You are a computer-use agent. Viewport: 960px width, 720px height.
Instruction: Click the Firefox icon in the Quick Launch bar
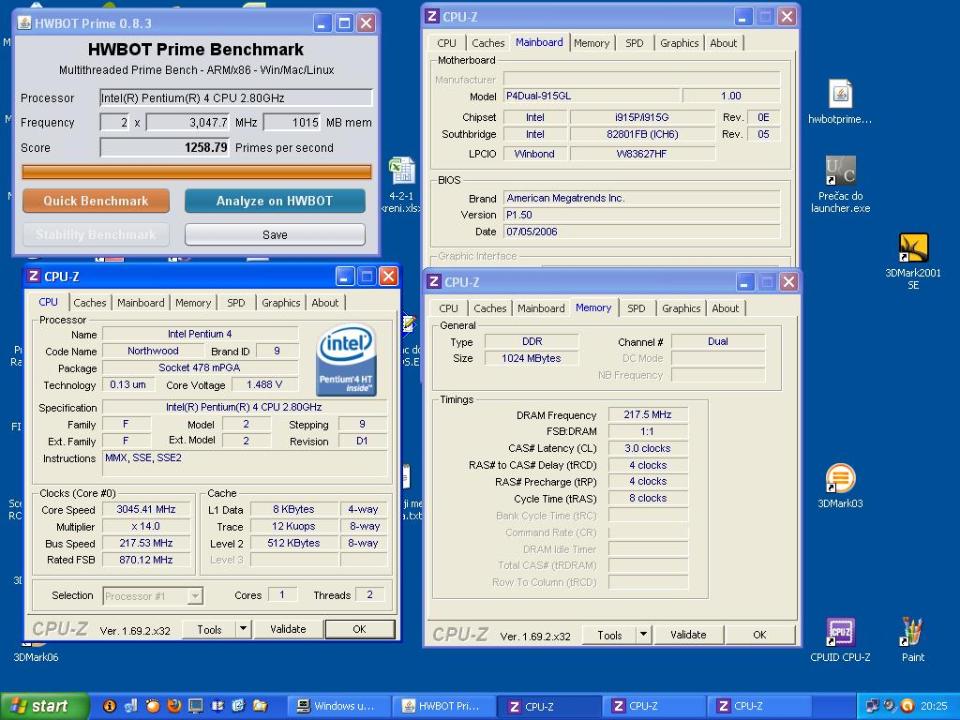(x=174, y=706)
